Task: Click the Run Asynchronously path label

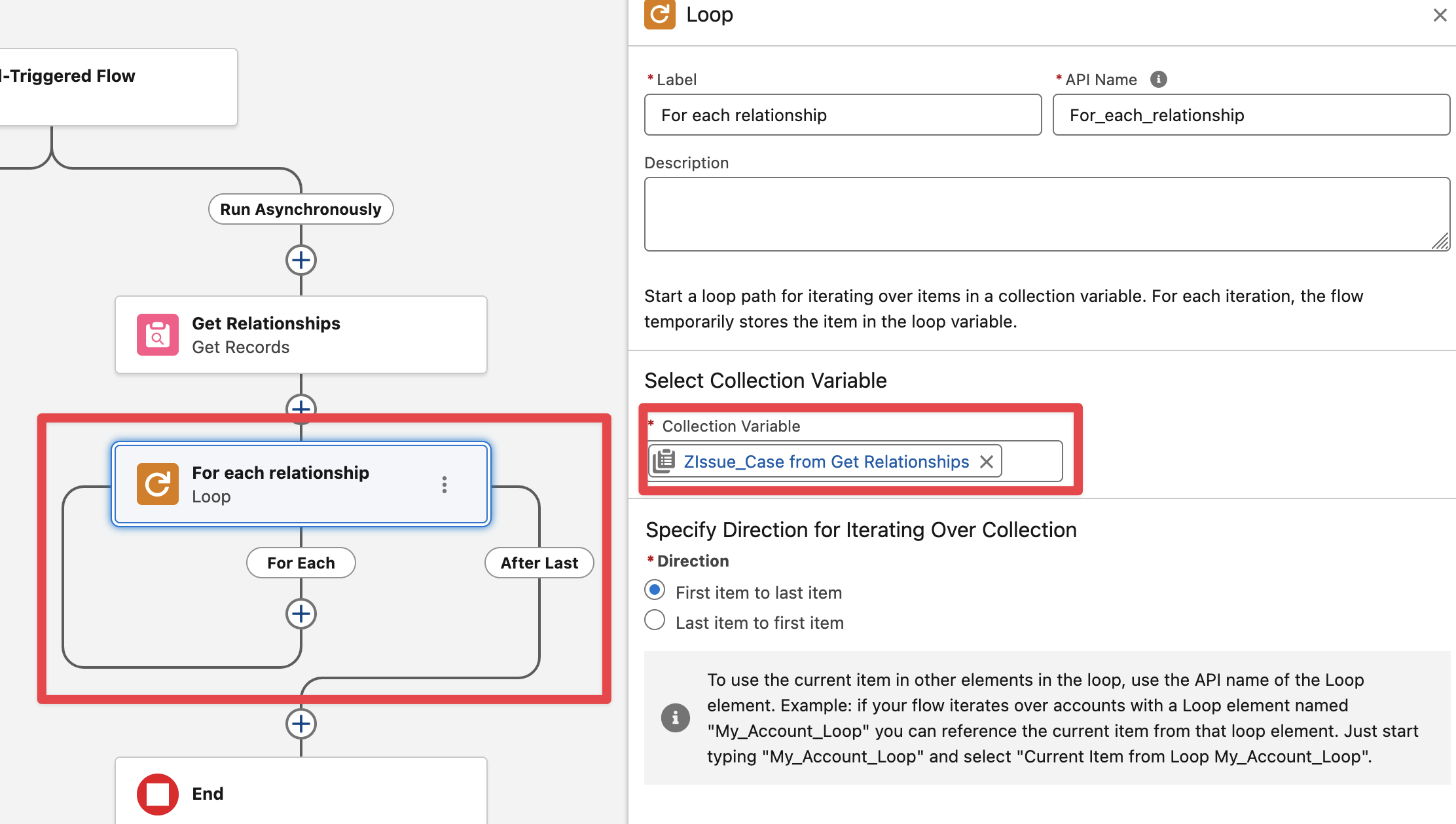Action: click(300, 210)
